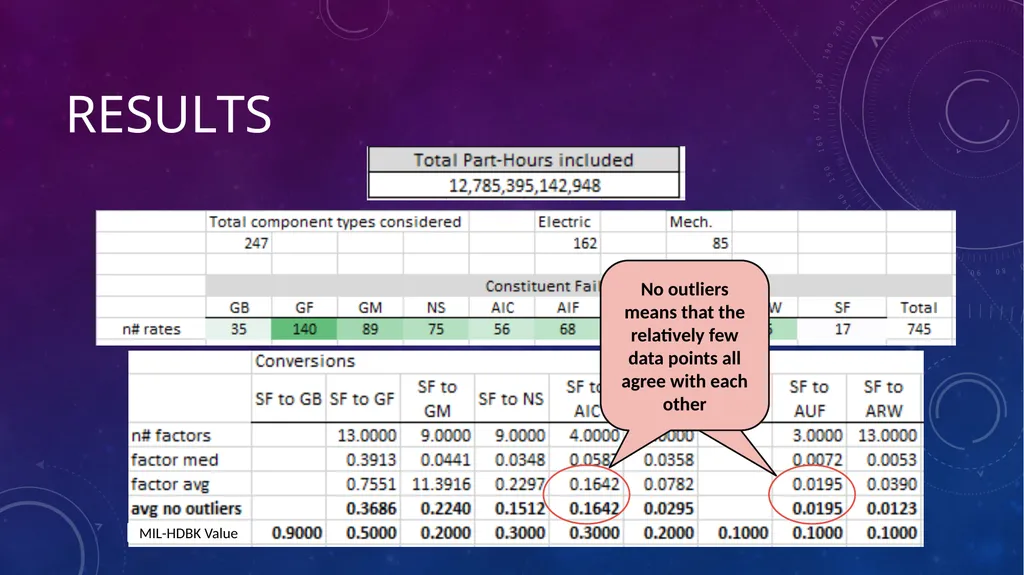This screenshot has height=575, width=1024.
Task: Click the MIL-HDBK value 0.9000
Action: (296, 533)
